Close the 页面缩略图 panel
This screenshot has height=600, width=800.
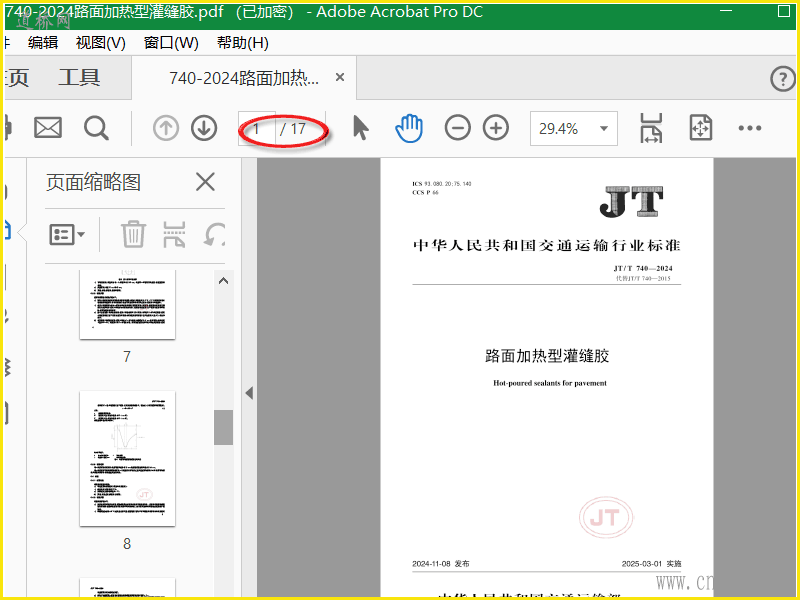205,182
